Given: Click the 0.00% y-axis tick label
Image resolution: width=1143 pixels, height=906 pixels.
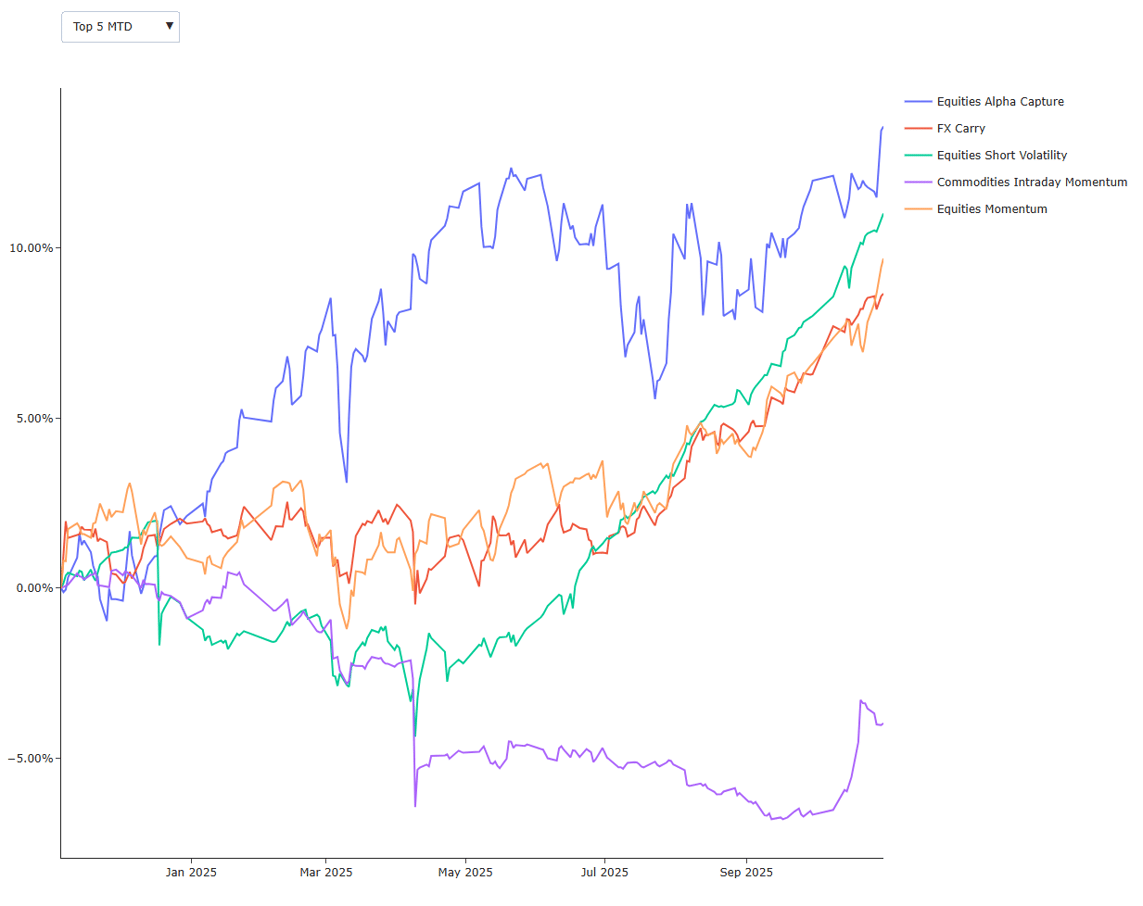Looking at the screenshot, I should pyautogui.click(x=34, y=588).
